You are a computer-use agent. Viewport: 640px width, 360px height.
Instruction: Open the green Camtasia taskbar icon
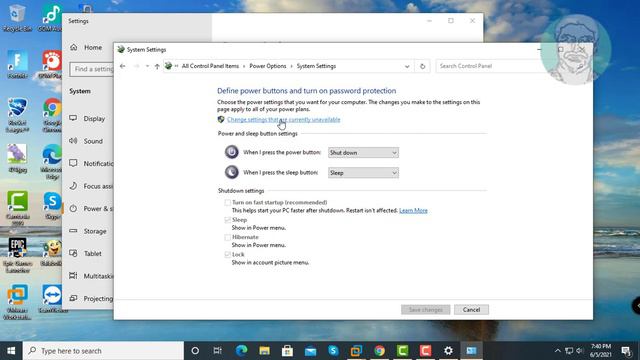click(402, 351)
